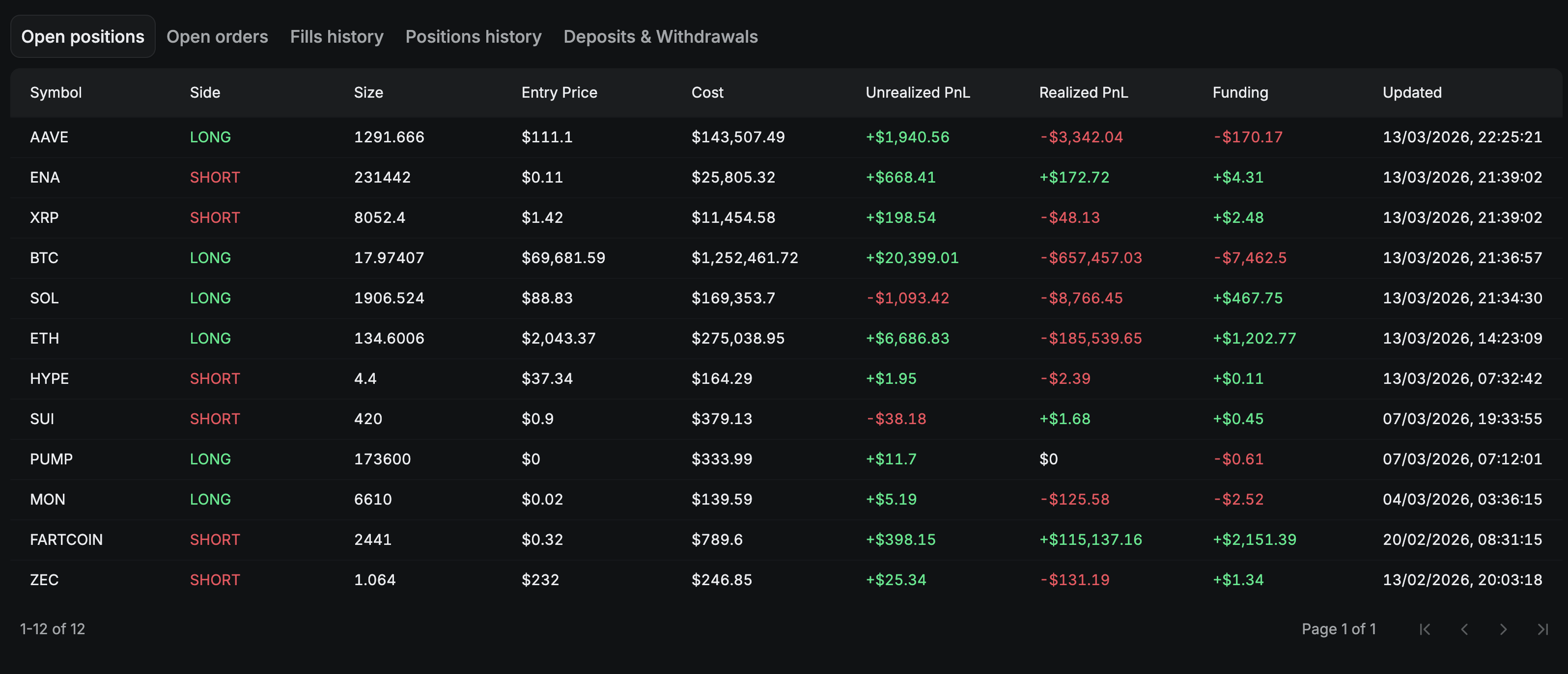Click ETH realized PnL -$185,539.65
This screenshot has width=1568, height=674.
click(x=1091, y=338)
